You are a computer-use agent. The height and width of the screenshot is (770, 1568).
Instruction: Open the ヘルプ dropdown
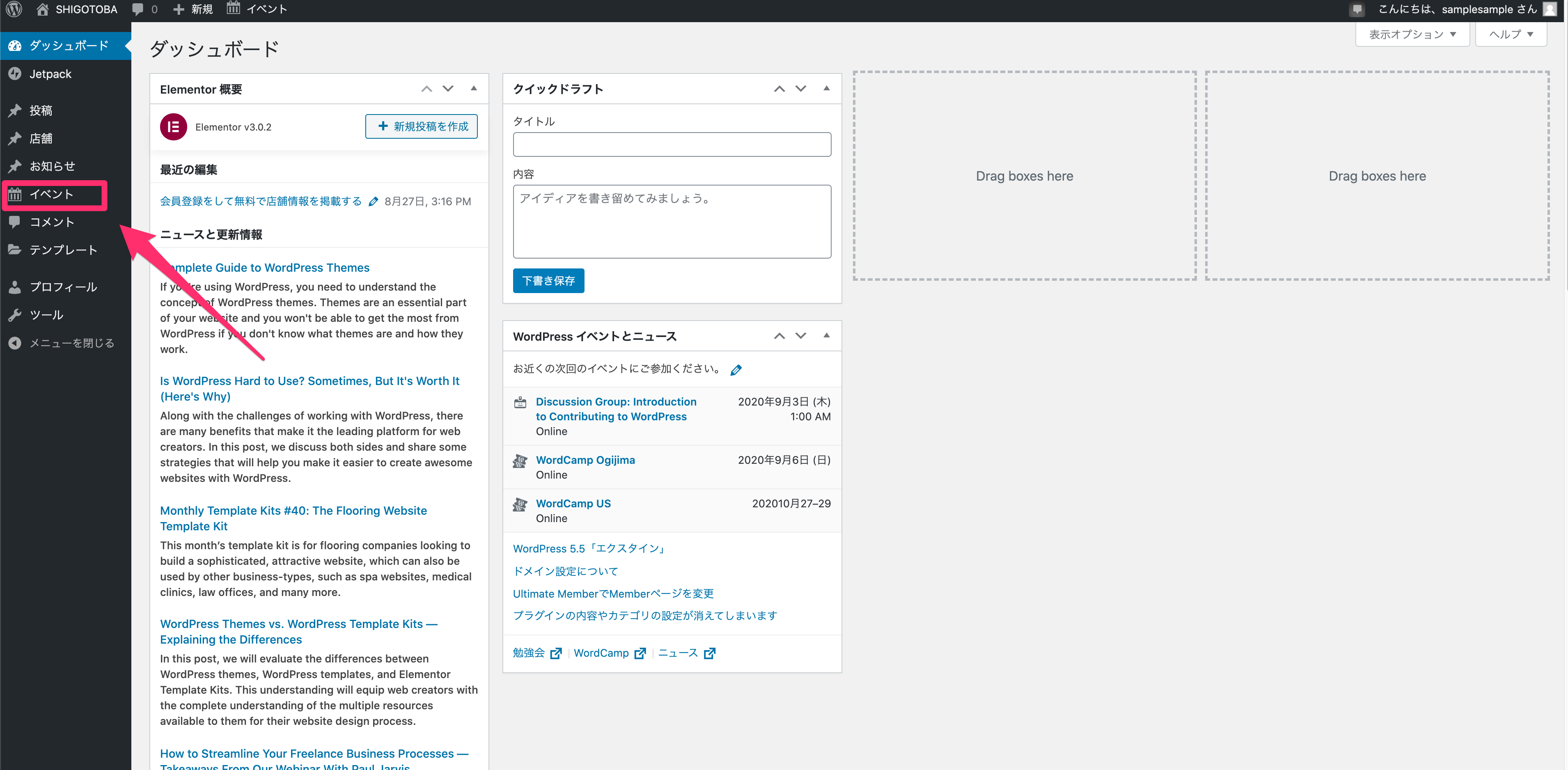1511,34
